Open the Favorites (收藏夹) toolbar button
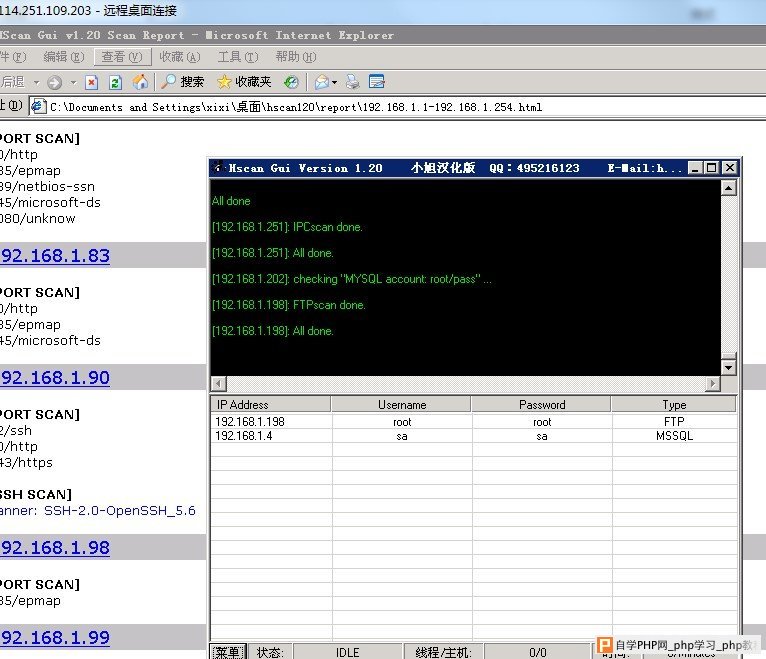 tap(244, 82)
